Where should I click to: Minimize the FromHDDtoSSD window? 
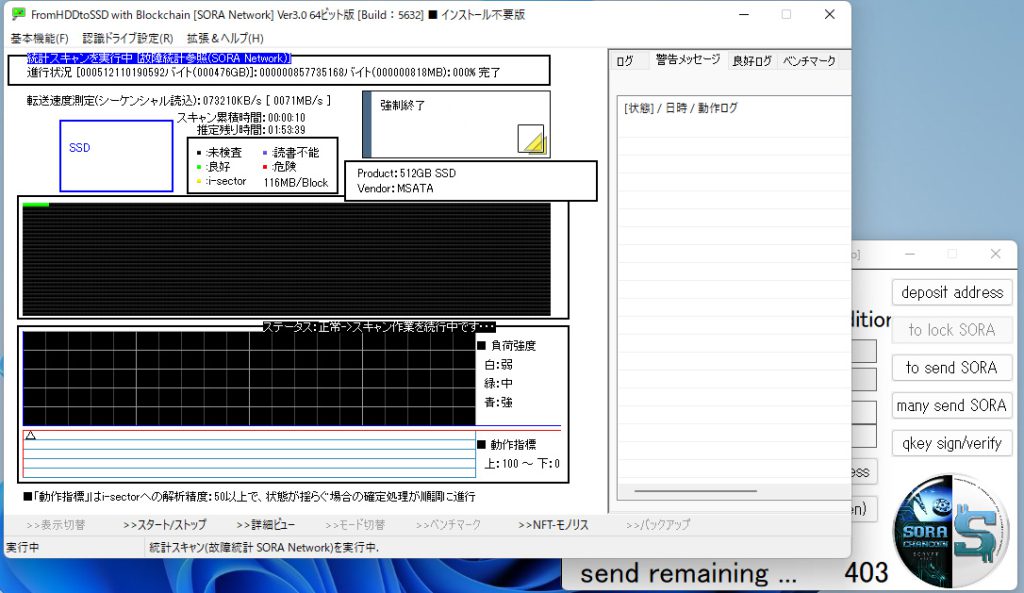pos(744,14)
